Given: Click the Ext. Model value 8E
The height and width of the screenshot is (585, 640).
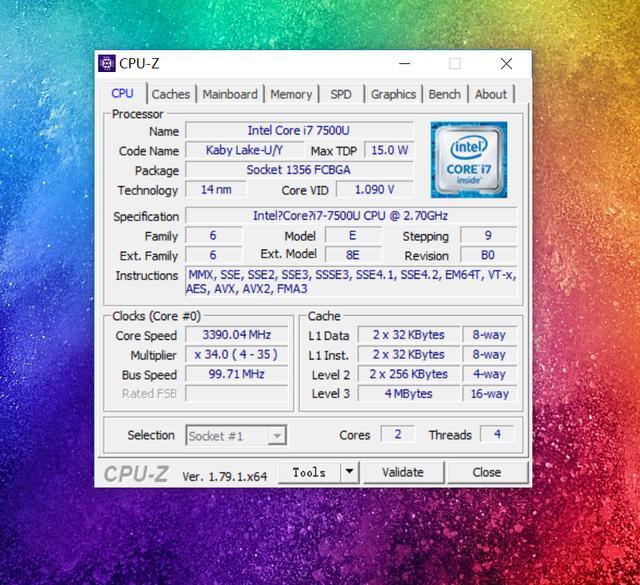Looking at the screenshot, I should point(353,255).
